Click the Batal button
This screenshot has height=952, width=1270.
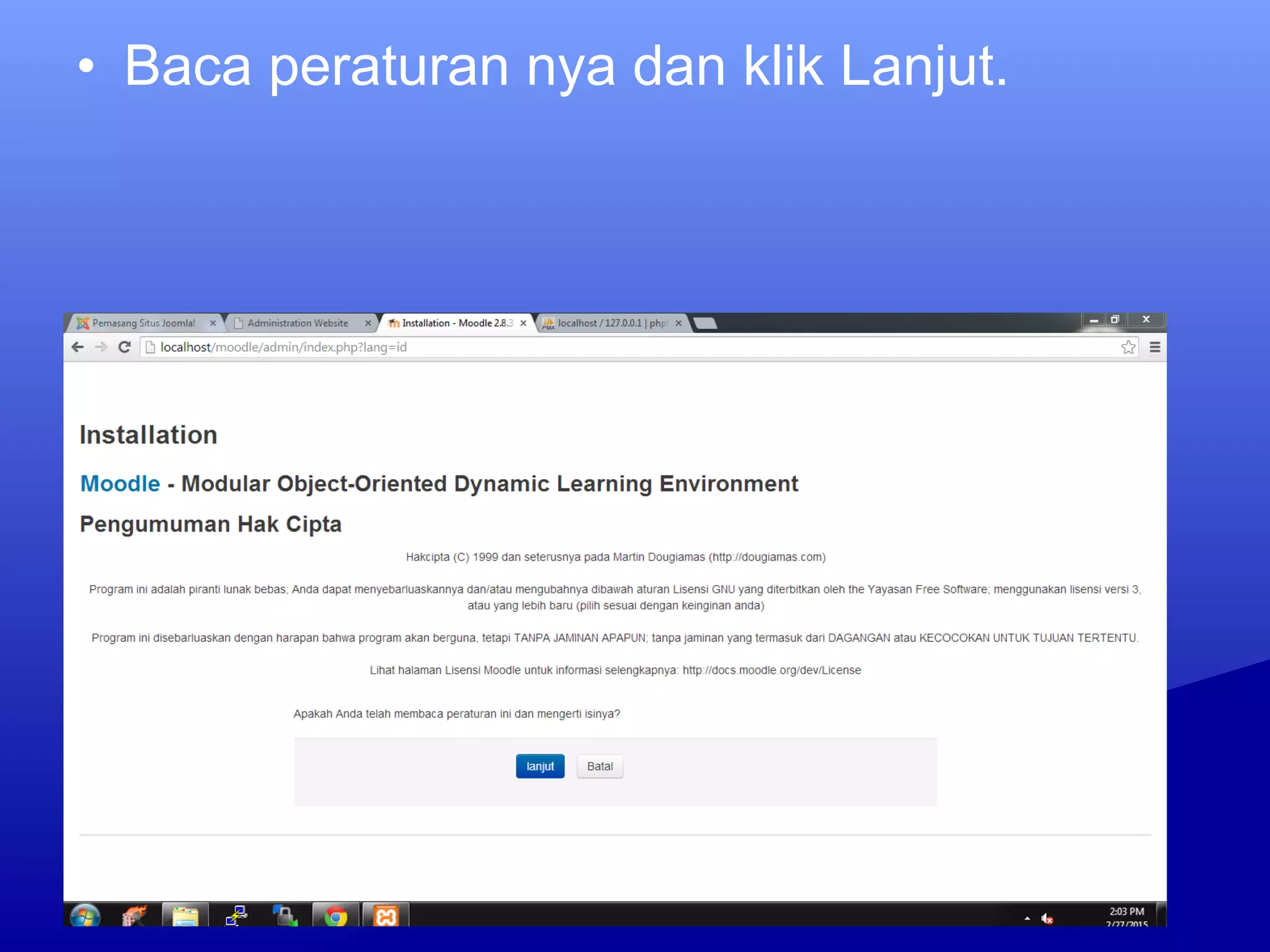(600, 766)
